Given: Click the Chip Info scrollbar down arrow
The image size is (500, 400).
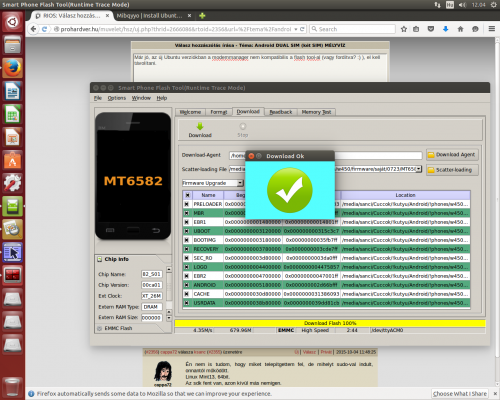Looking at the screenshot, I should pyautogui.click(x=169, y=318).
